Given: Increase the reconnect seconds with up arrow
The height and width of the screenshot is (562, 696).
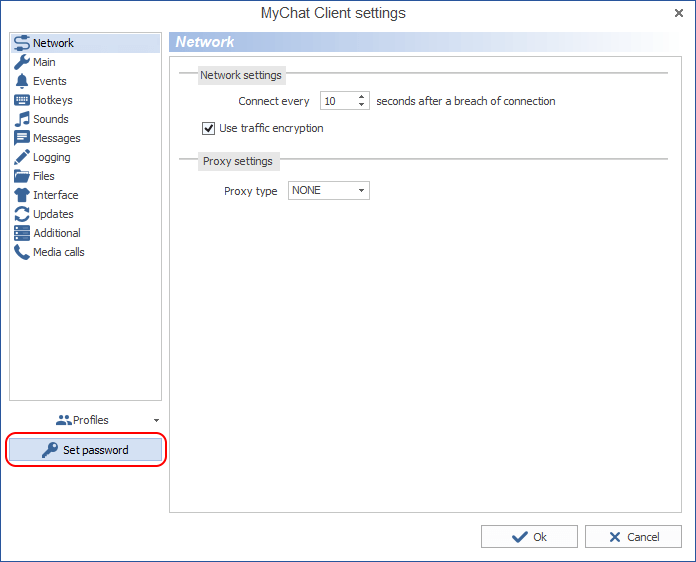Looking at the screenshot, I should 362,97.
